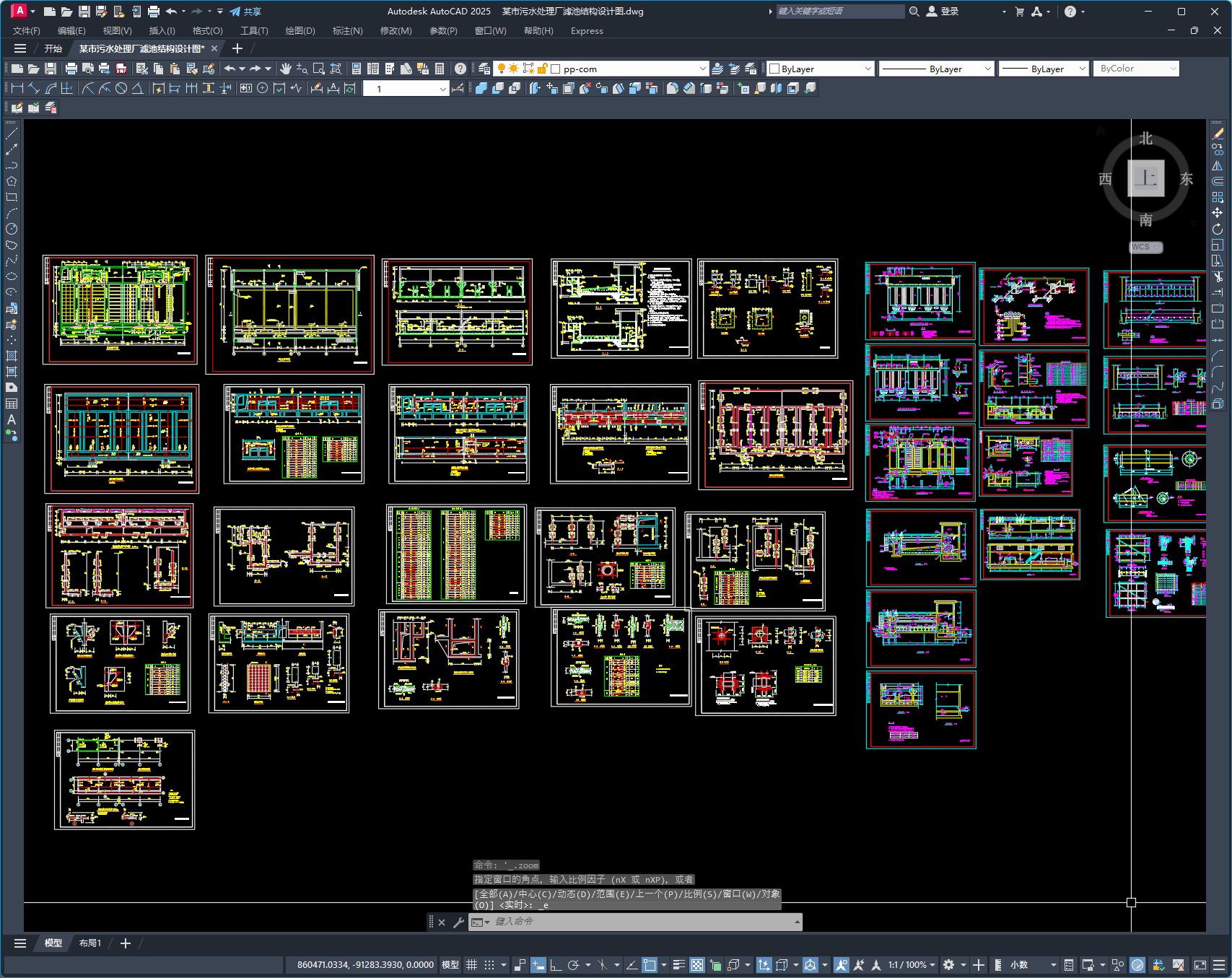Click the Autodesk App Store cart icon
The width and height of the screenshot is (1232, 978).
(x=1019, y=12)
